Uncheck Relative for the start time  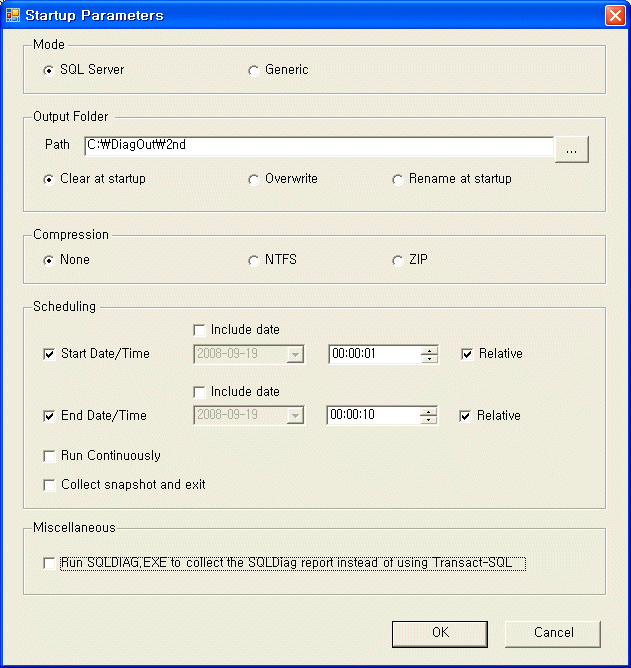coord(467,354)
